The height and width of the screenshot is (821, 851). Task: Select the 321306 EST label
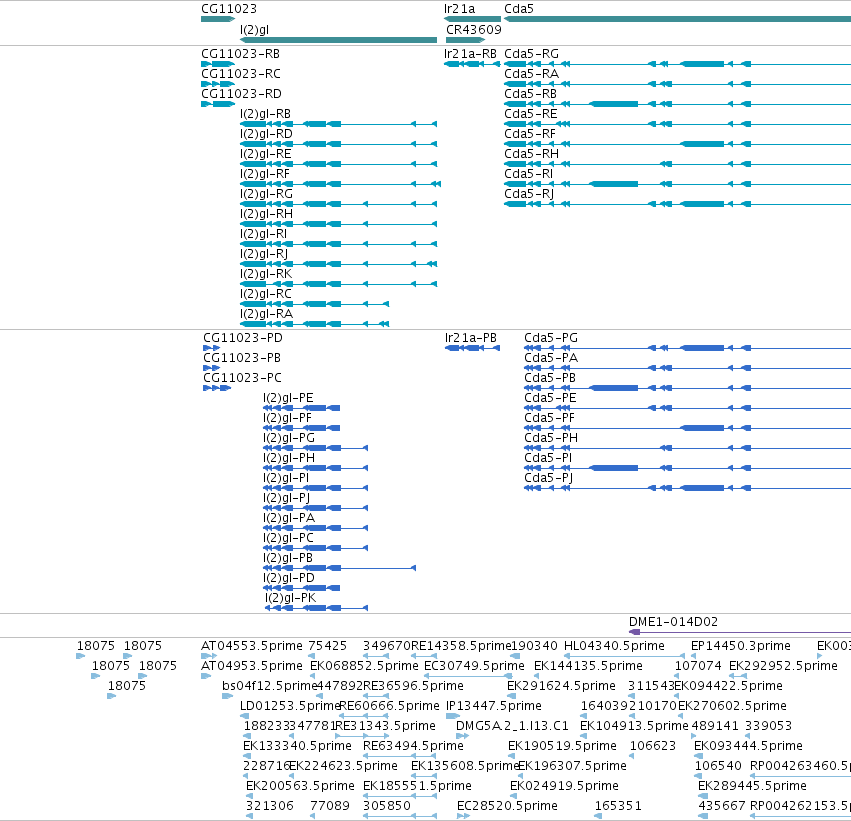tap(270, 806)
